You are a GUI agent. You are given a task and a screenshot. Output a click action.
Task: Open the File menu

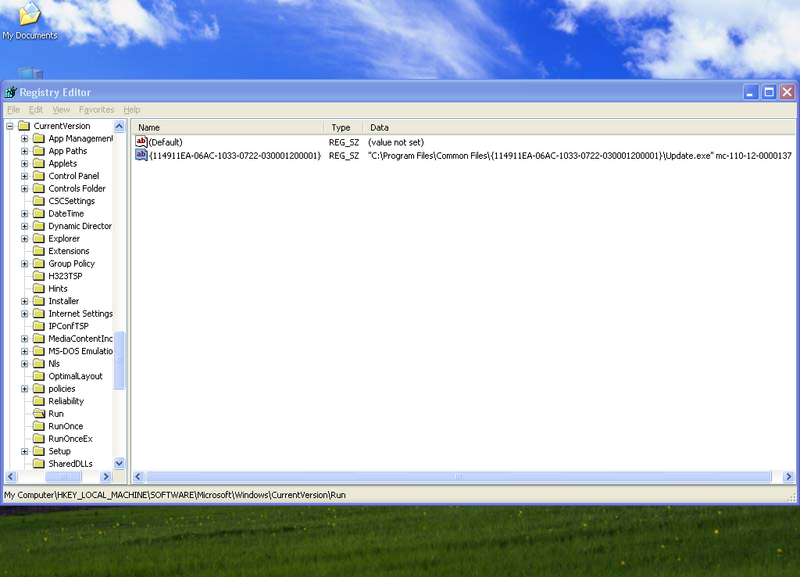tap(13, 110)
